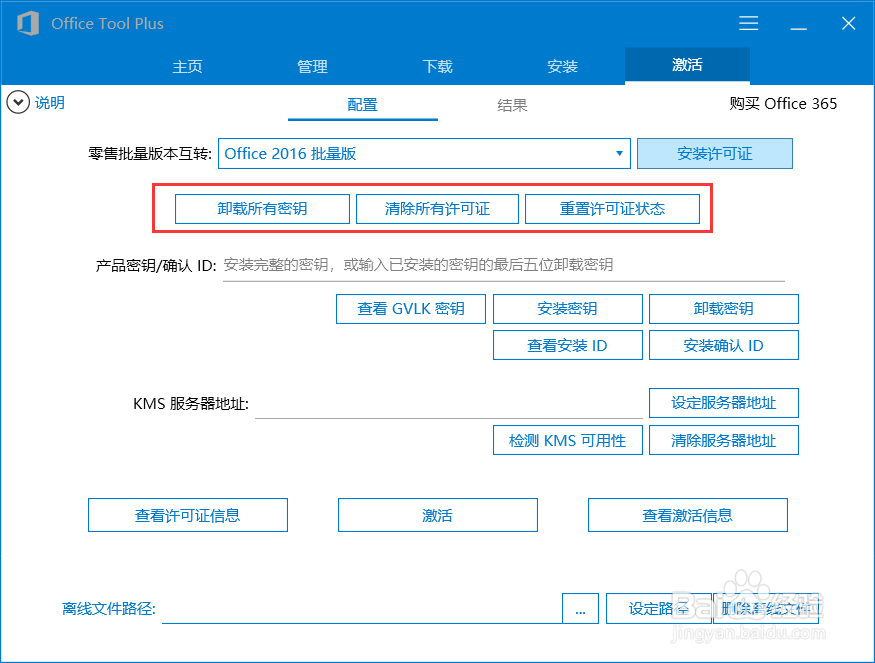Click the 安装许可证 button

point(715,153)
